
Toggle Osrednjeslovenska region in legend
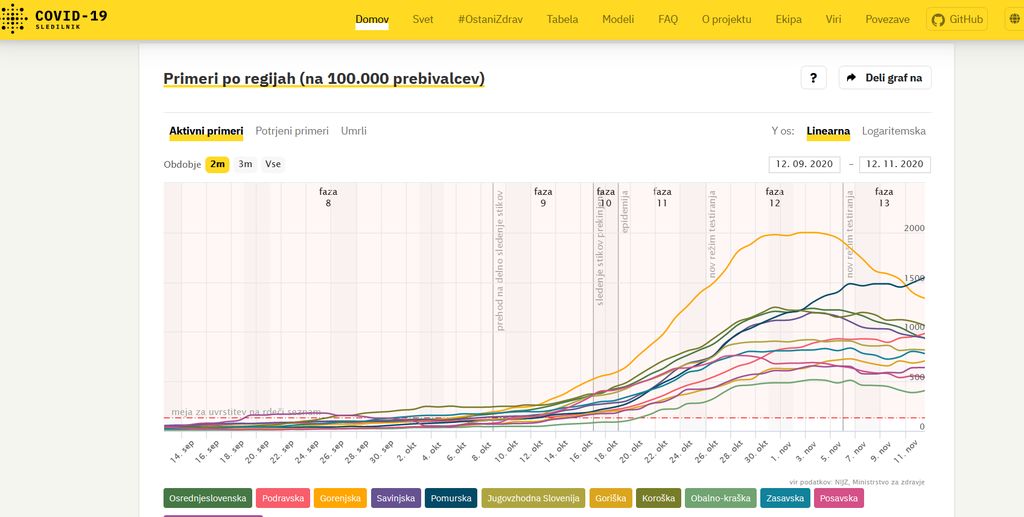tap(208, 498)
